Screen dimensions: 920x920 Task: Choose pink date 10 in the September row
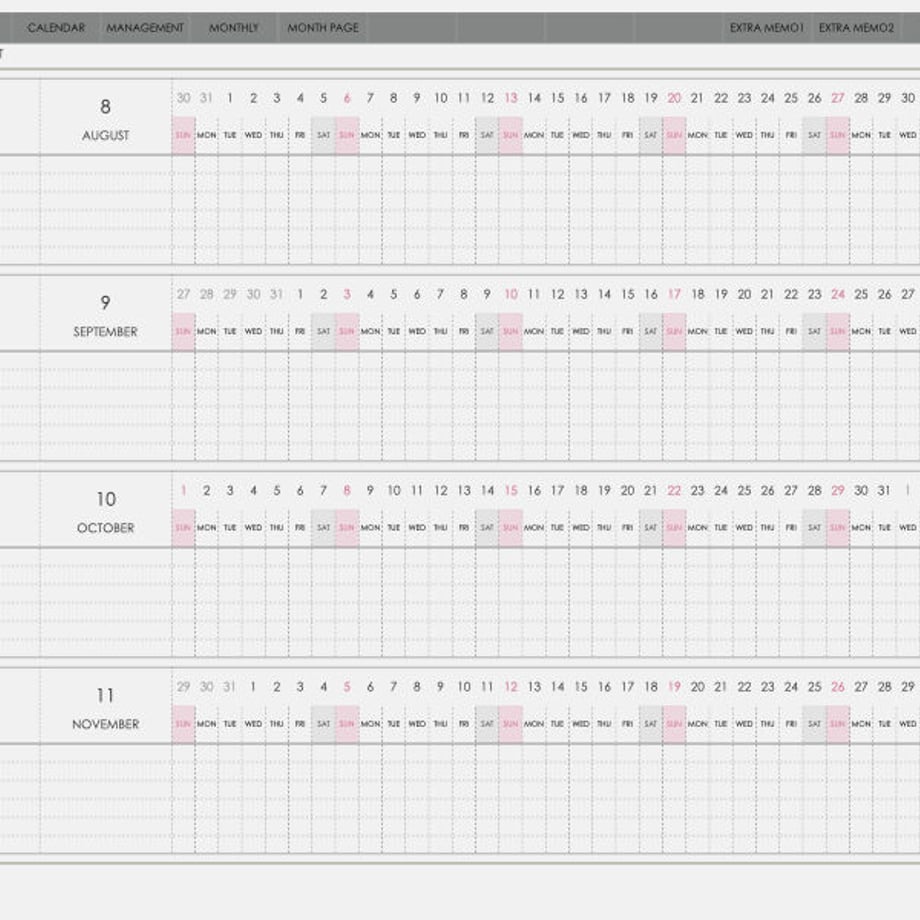tap(511, 295)
